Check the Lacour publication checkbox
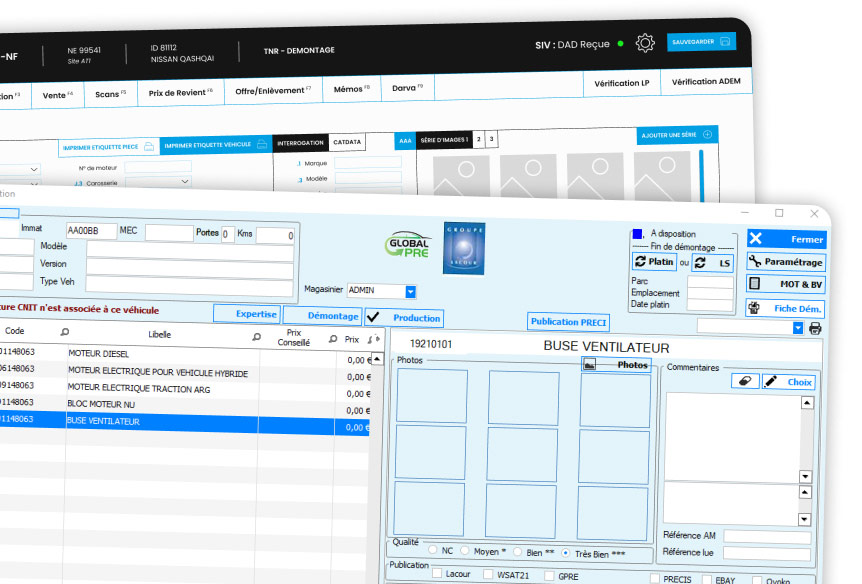This screenshot has width=862, height=584. pos(437,574)
